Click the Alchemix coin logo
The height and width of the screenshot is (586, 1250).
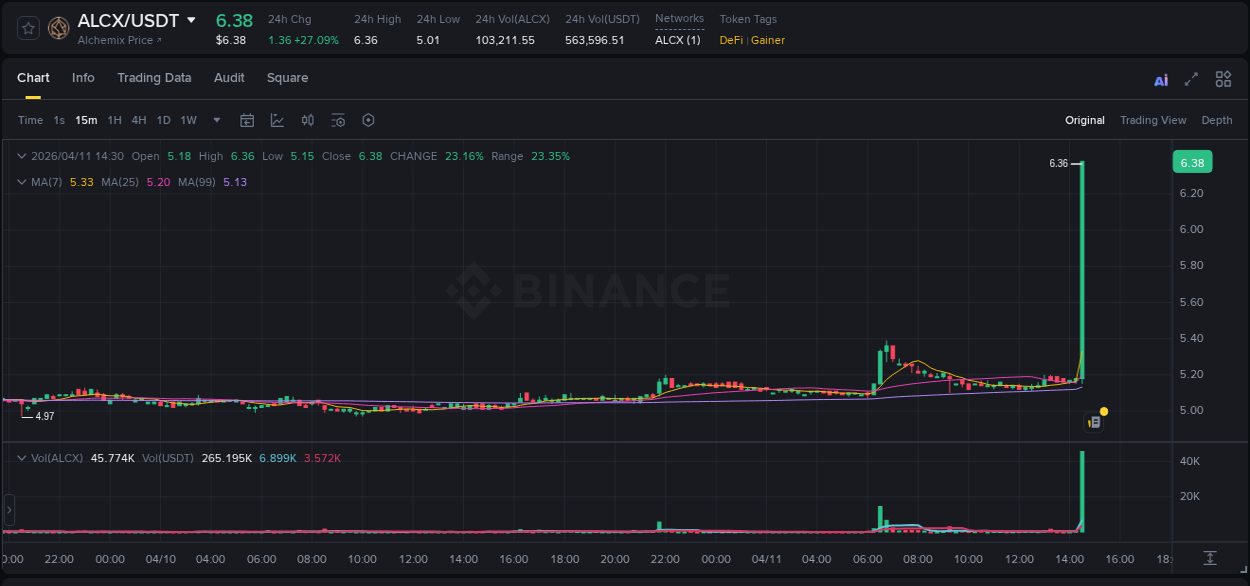[59, 28]
